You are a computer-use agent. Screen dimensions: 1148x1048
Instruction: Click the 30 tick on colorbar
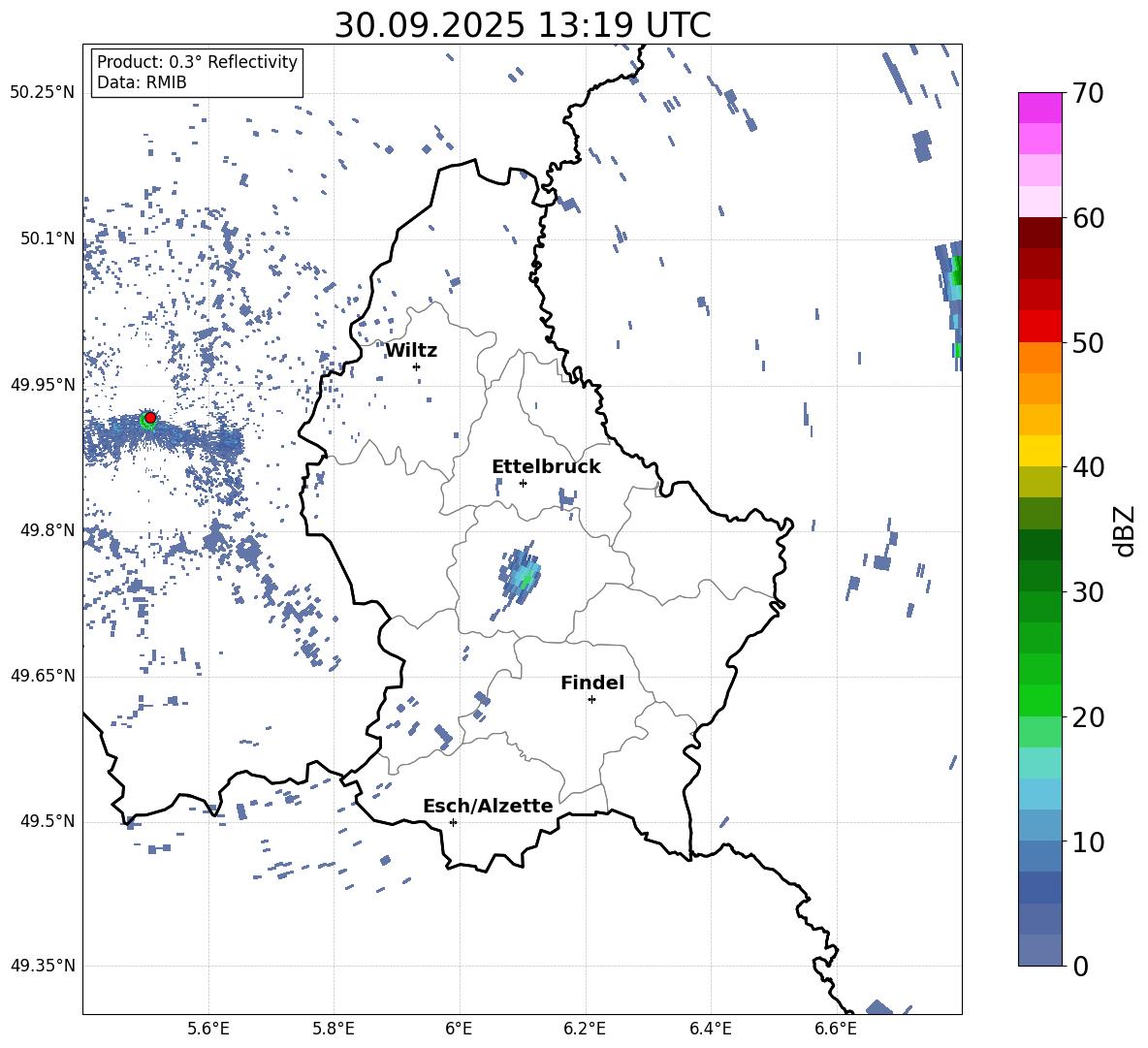[x=1088, y=592]
